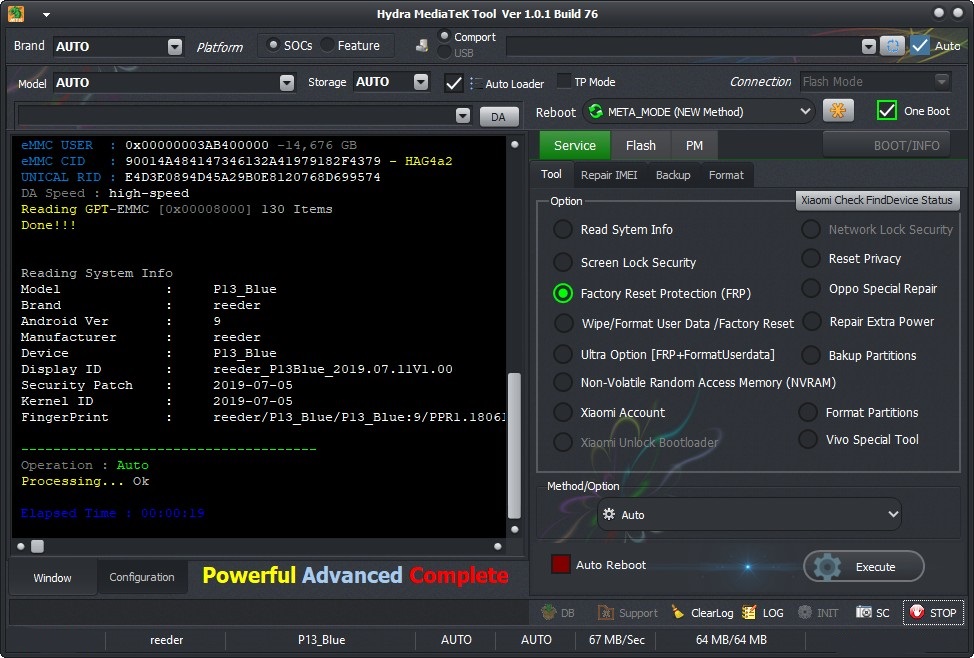Image resolution: width=974 pixels, height=658 pixels.
Task: Toggle the Auto checkbox next to the port list
Action: pyautogui.click(x=920, y=45)
